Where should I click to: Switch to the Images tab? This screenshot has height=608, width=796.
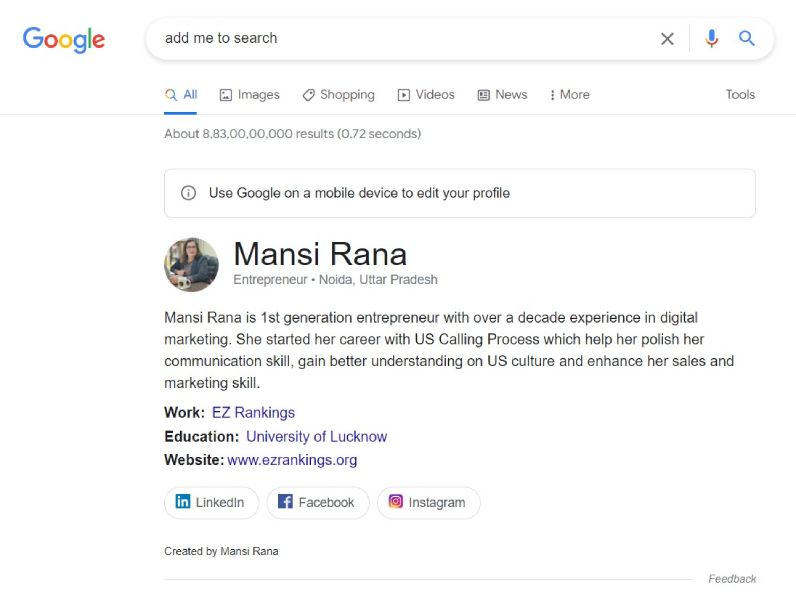[249, 95]
